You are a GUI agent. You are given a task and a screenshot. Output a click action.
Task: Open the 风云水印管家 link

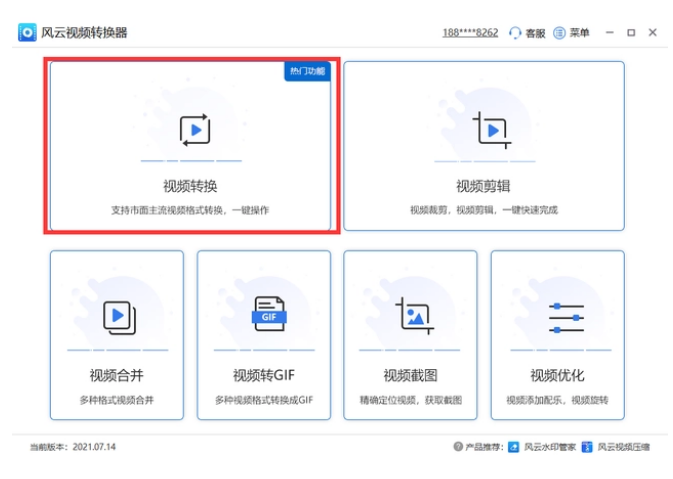pos(550,447)
